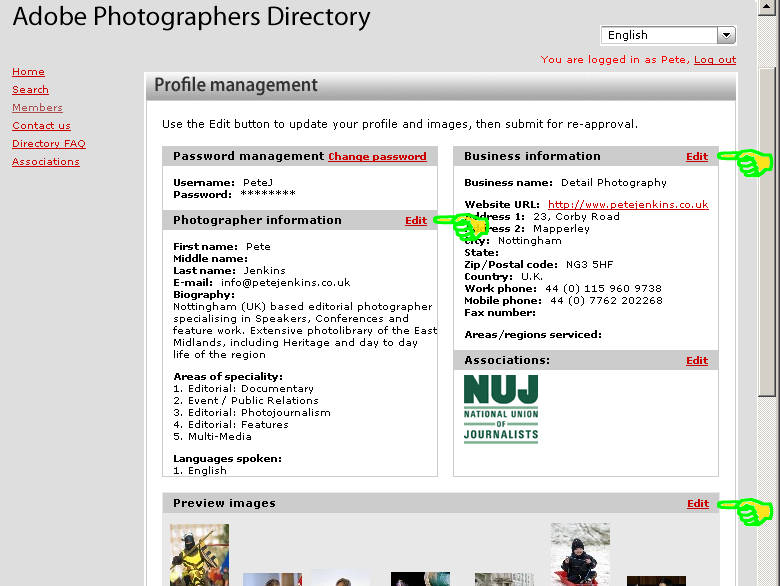780x586 pixels.
Task: Open the Search page from sidebar
Action: point(30,90)
